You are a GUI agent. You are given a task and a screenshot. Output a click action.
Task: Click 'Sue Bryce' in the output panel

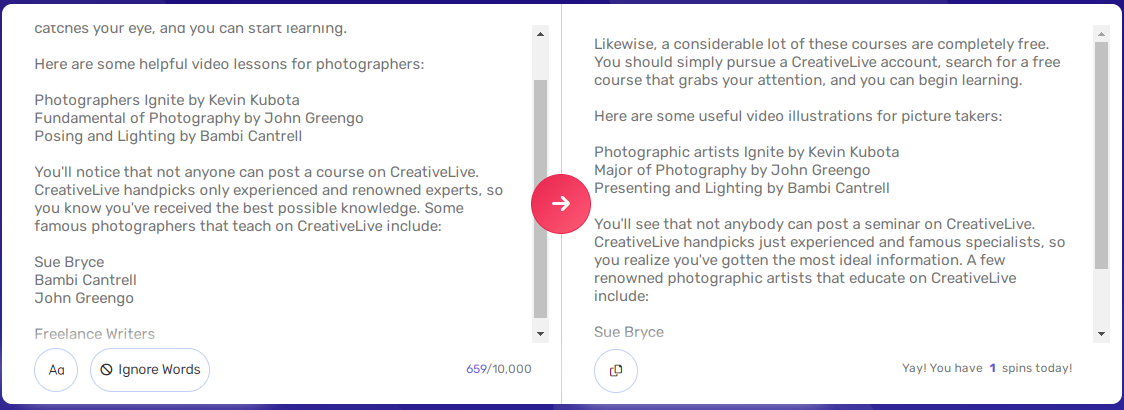(629, 332)
